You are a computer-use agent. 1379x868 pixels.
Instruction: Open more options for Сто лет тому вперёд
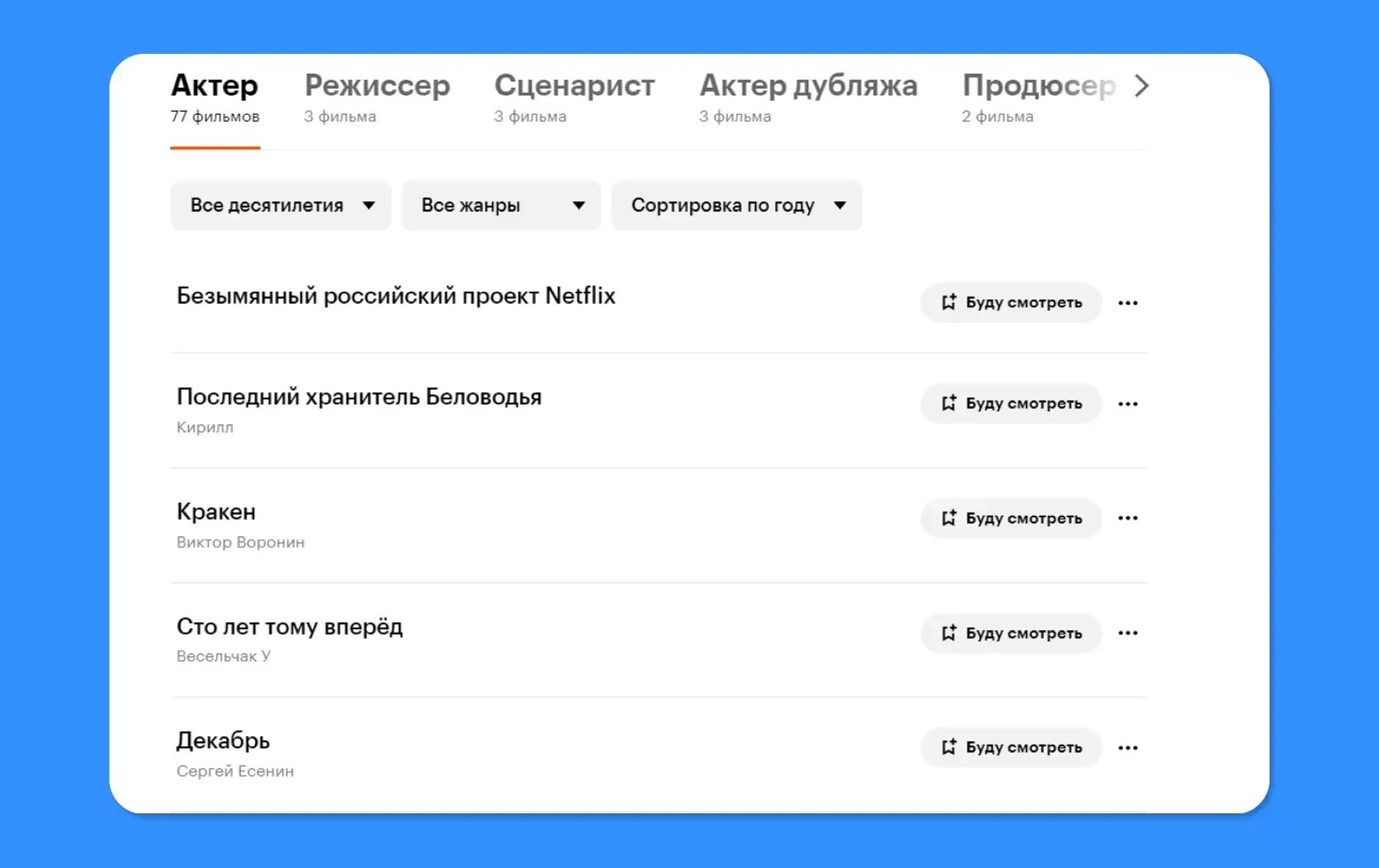click(1128, 634)
